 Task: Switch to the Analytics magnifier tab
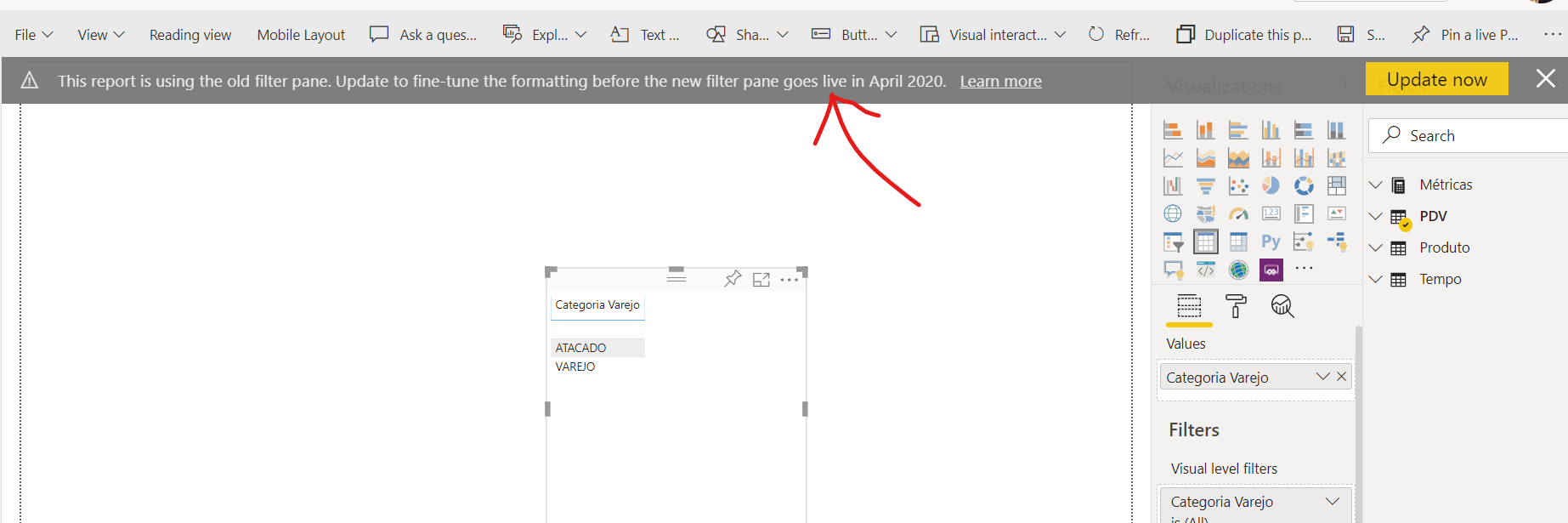point(1282,306)
